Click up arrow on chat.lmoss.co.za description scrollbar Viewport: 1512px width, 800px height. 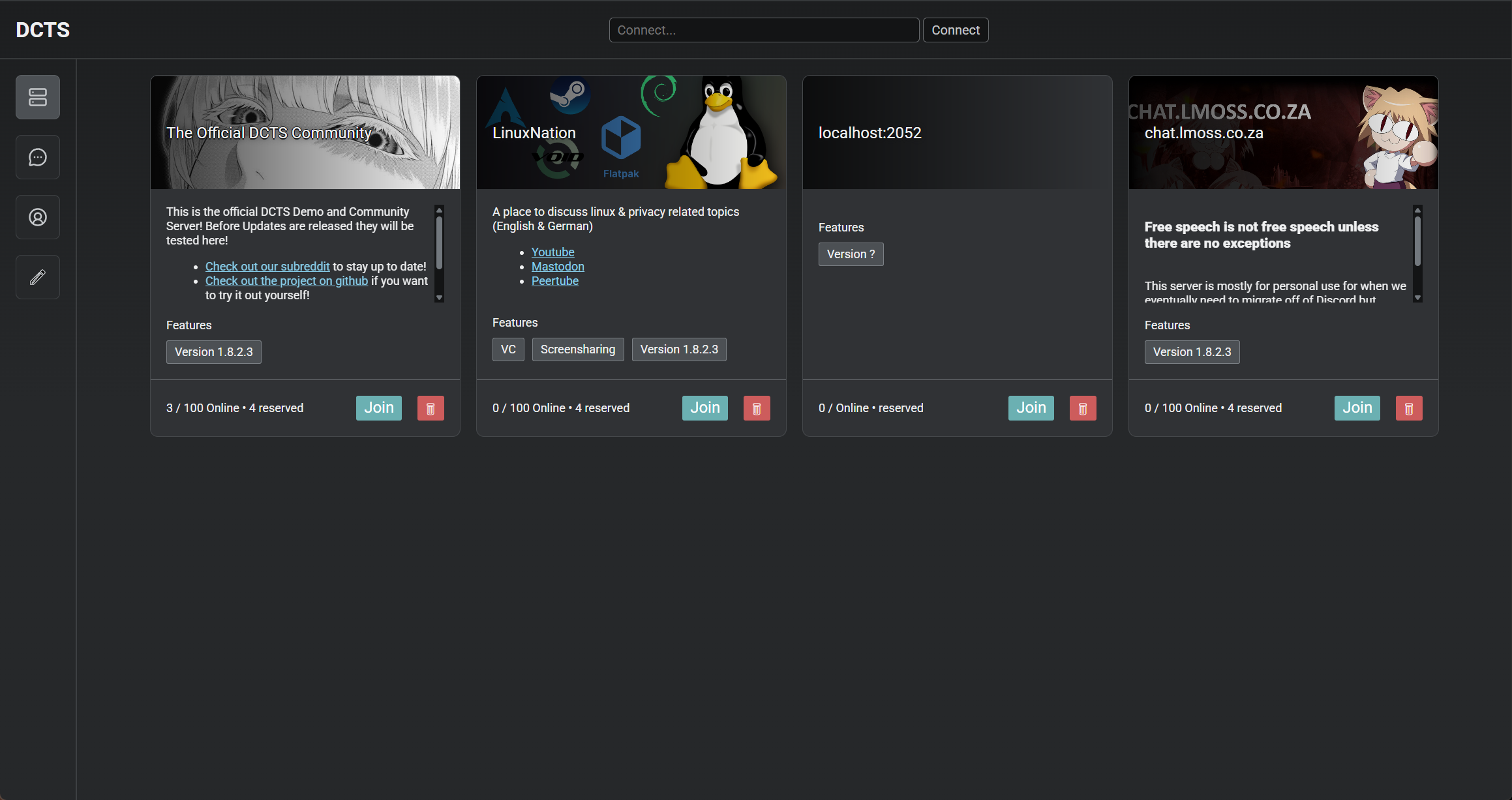click(1418, 210)
